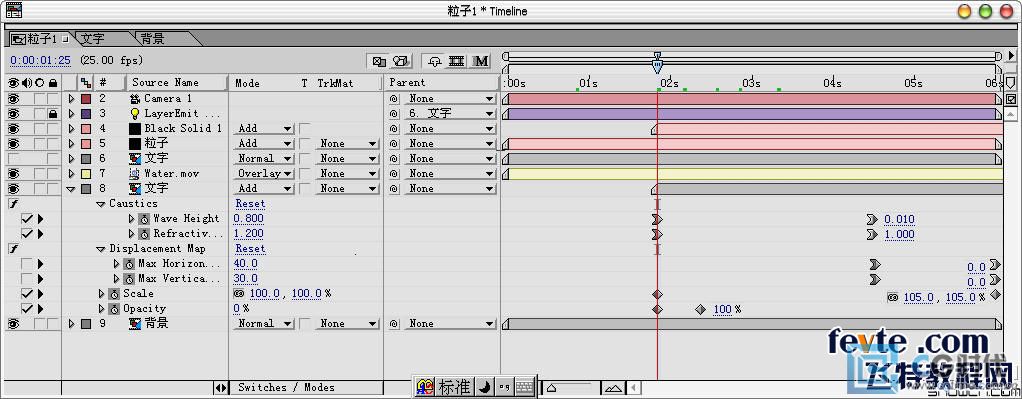The image size is (1022, 399).
Task: Click zoom out mountain icon
Action: tap(551, 388)
